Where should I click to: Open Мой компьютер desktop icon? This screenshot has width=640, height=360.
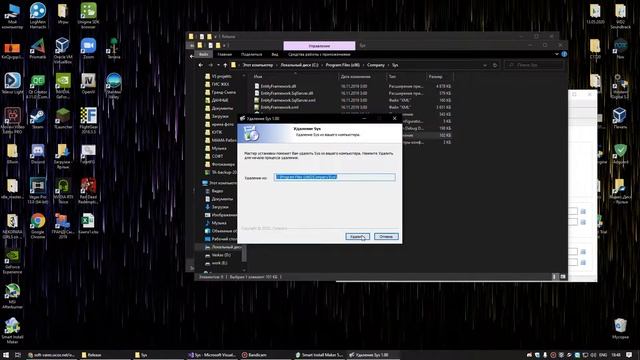click(x=12, y=16)
